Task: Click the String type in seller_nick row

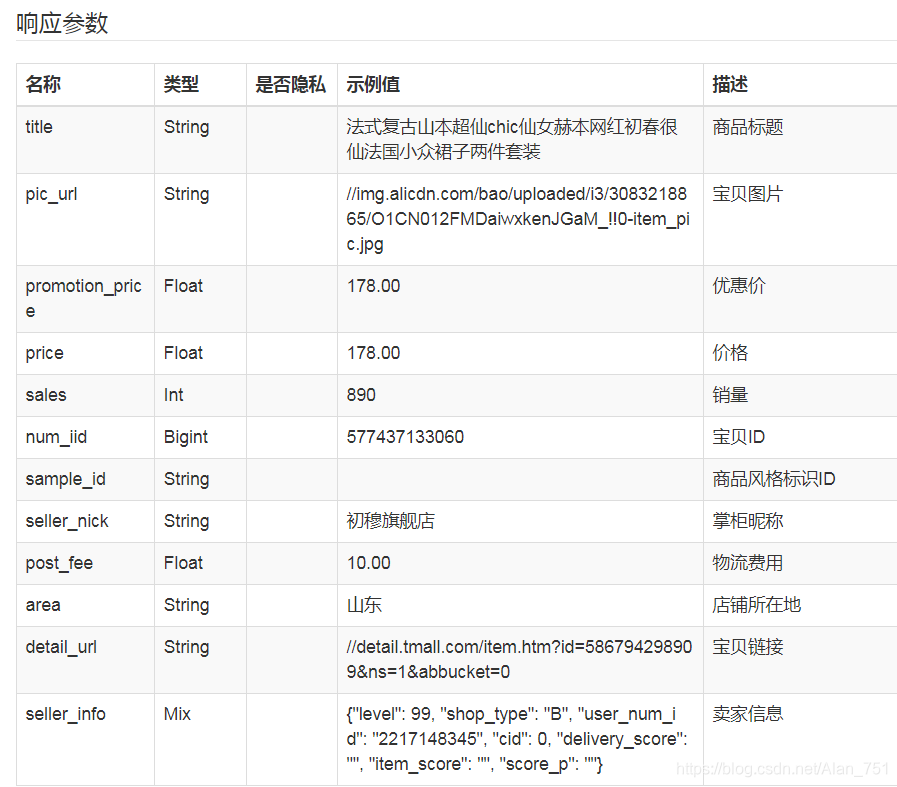Action: 186,521
